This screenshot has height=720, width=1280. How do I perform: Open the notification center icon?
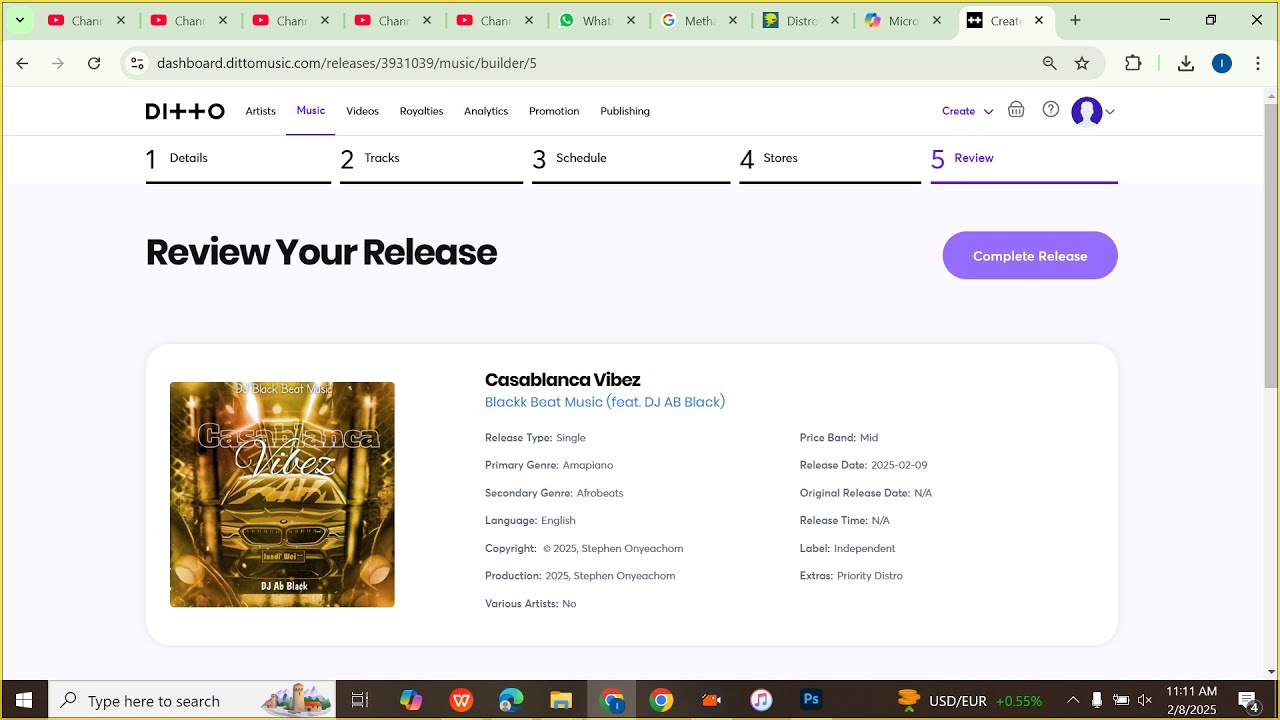1248,700
